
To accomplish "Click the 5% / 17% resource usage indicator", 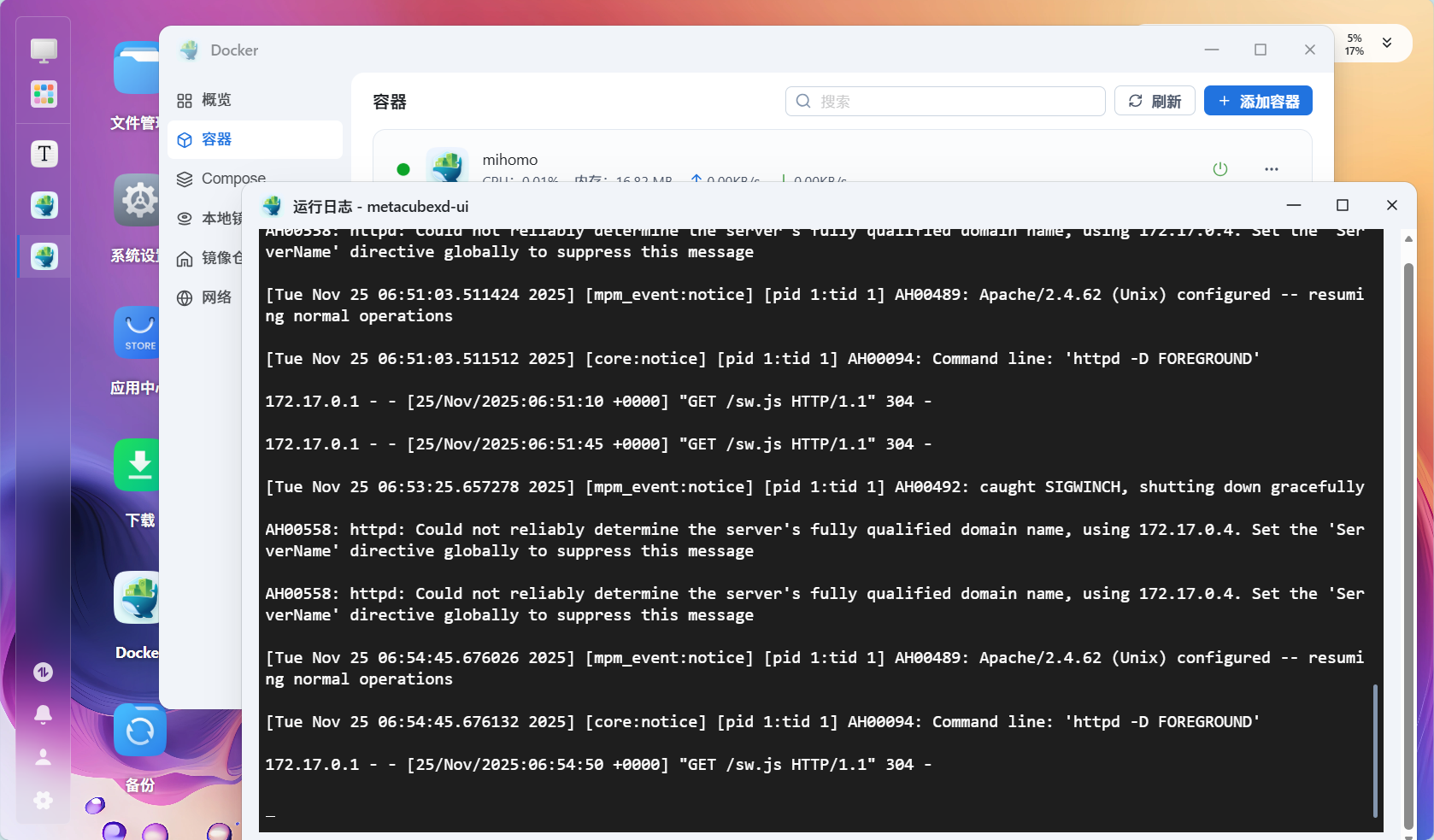I will pyautogui.click(x=1355, y=44).
